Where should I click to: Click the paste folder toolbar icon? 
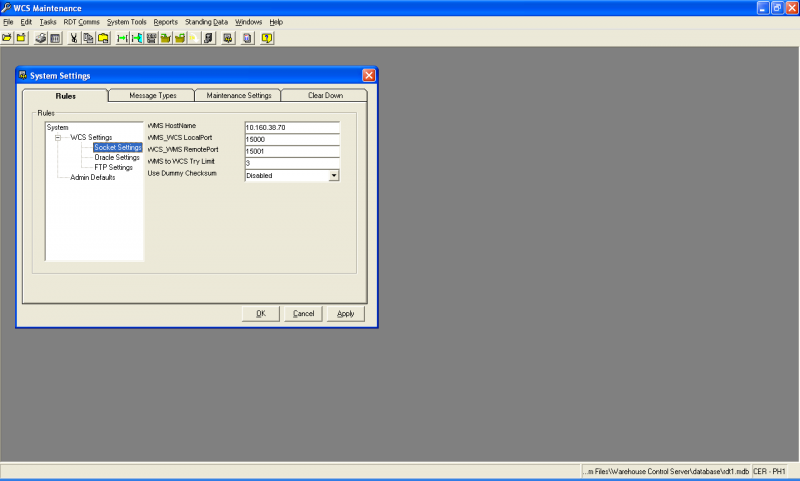pos(103,38)
